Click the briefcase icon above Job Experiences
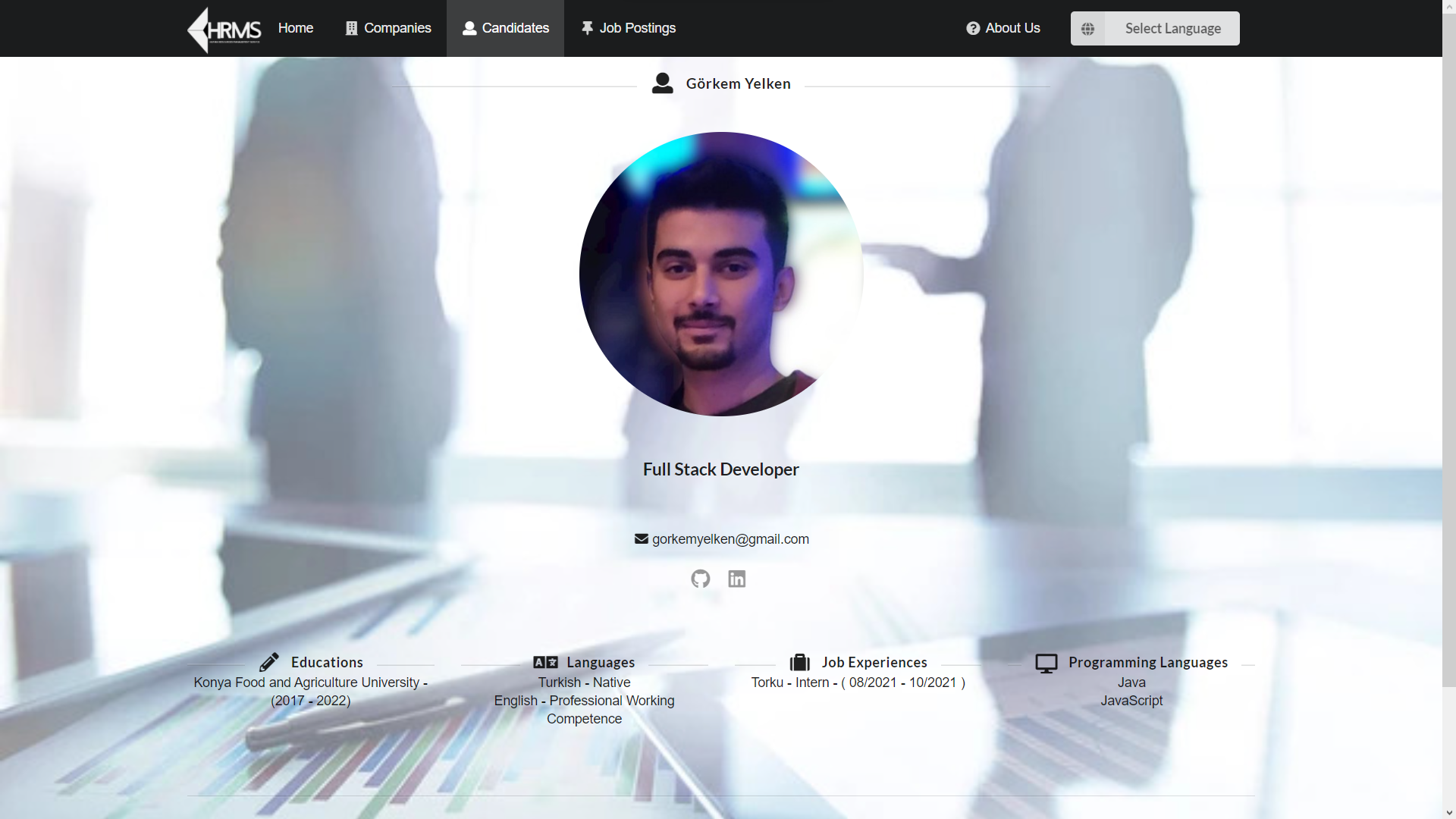Screen dimensions: 1456x819 [x=799, y=662]
